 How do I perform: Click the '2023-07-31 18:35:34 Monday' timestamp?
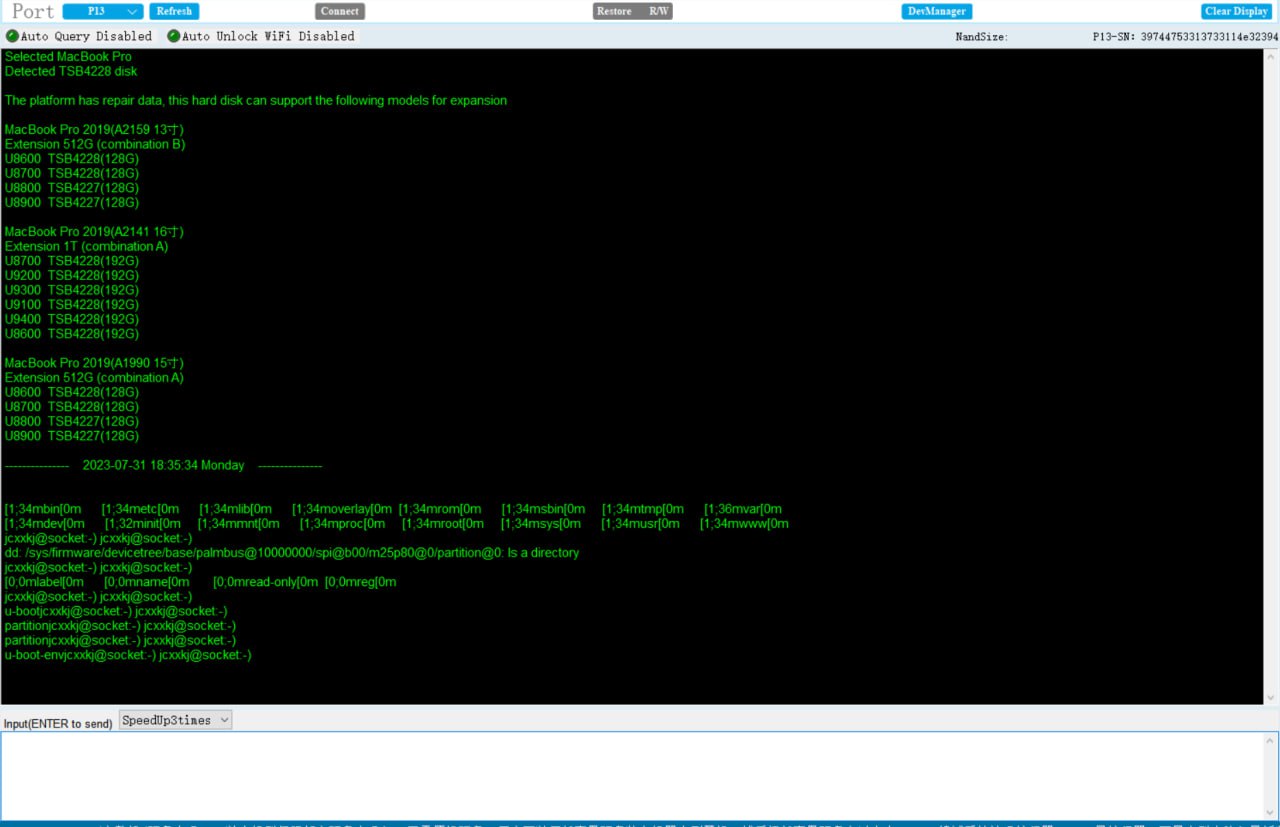pos(163,465)
